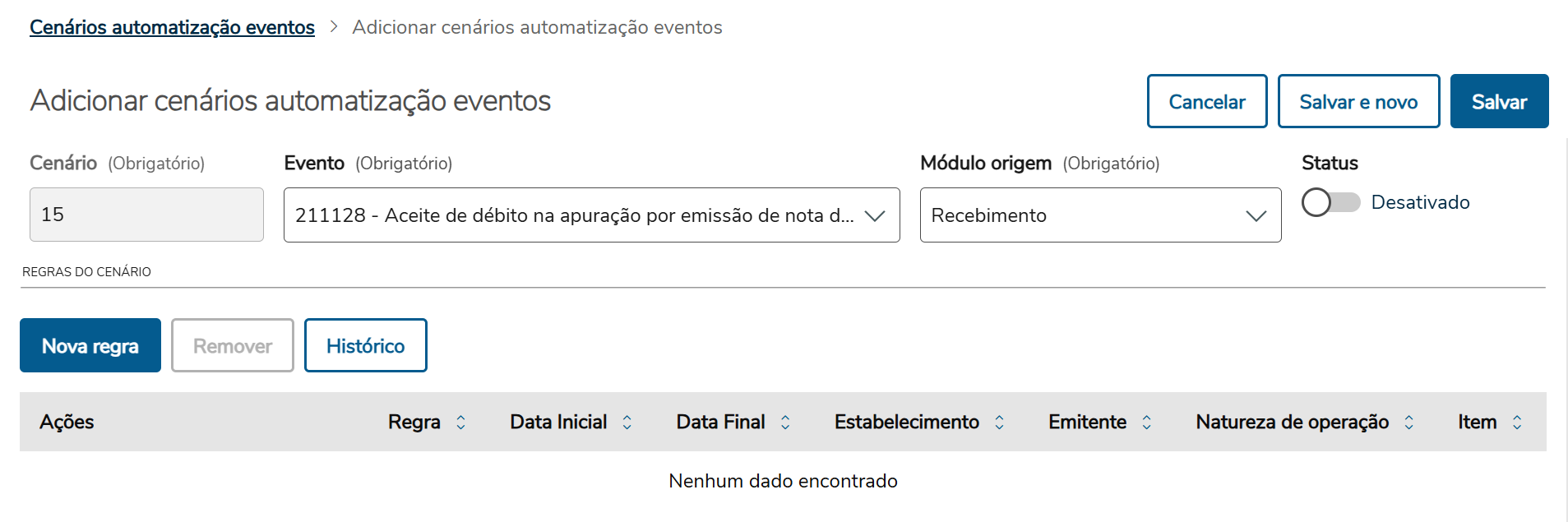
Task: Click the Evento dropdown chevron arrow
Action: coord(875,215)
